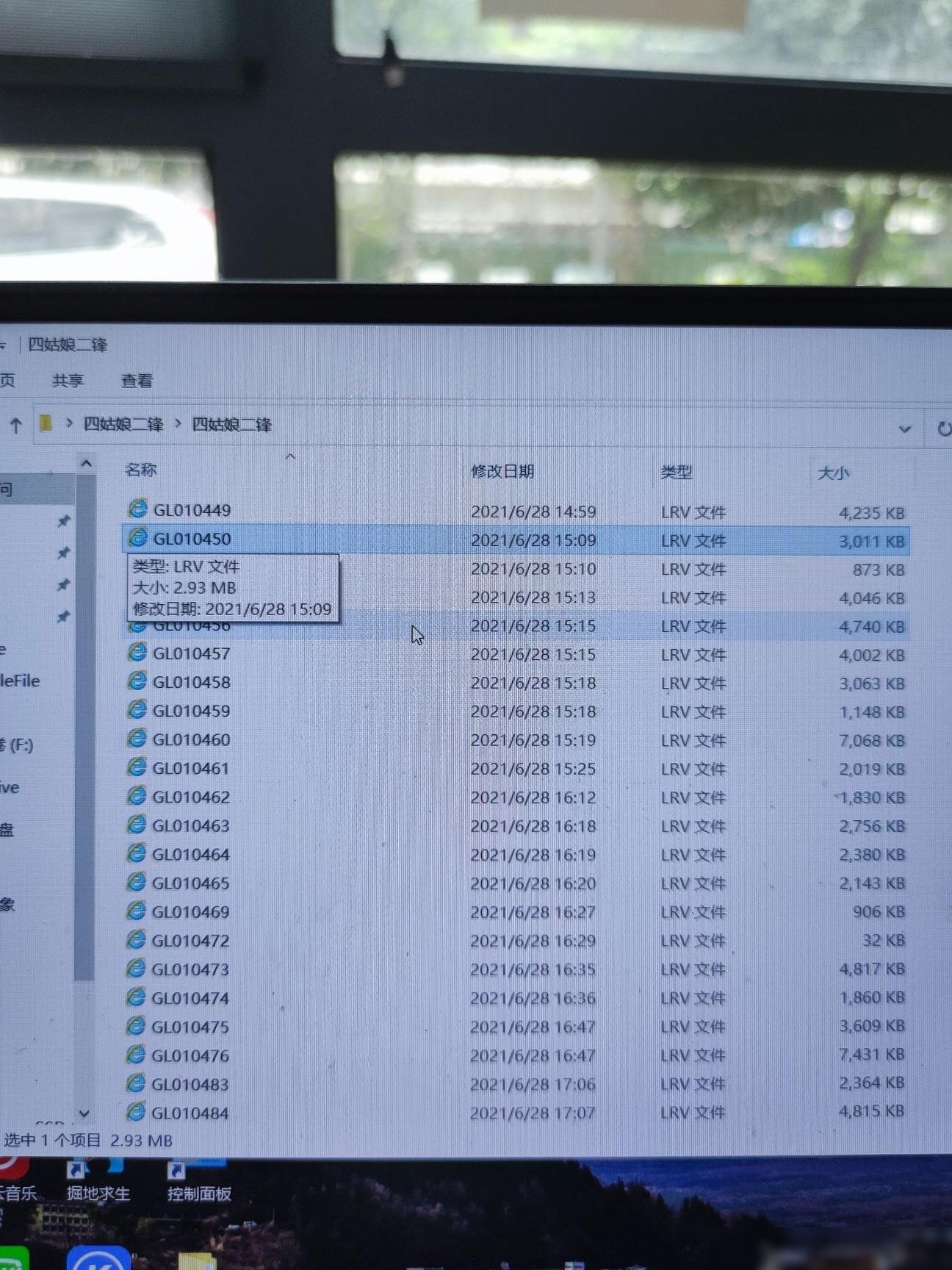Click the GL010458 file icon
The image size is (952, 1270).
pyautogui.click(x=137, y=681)
